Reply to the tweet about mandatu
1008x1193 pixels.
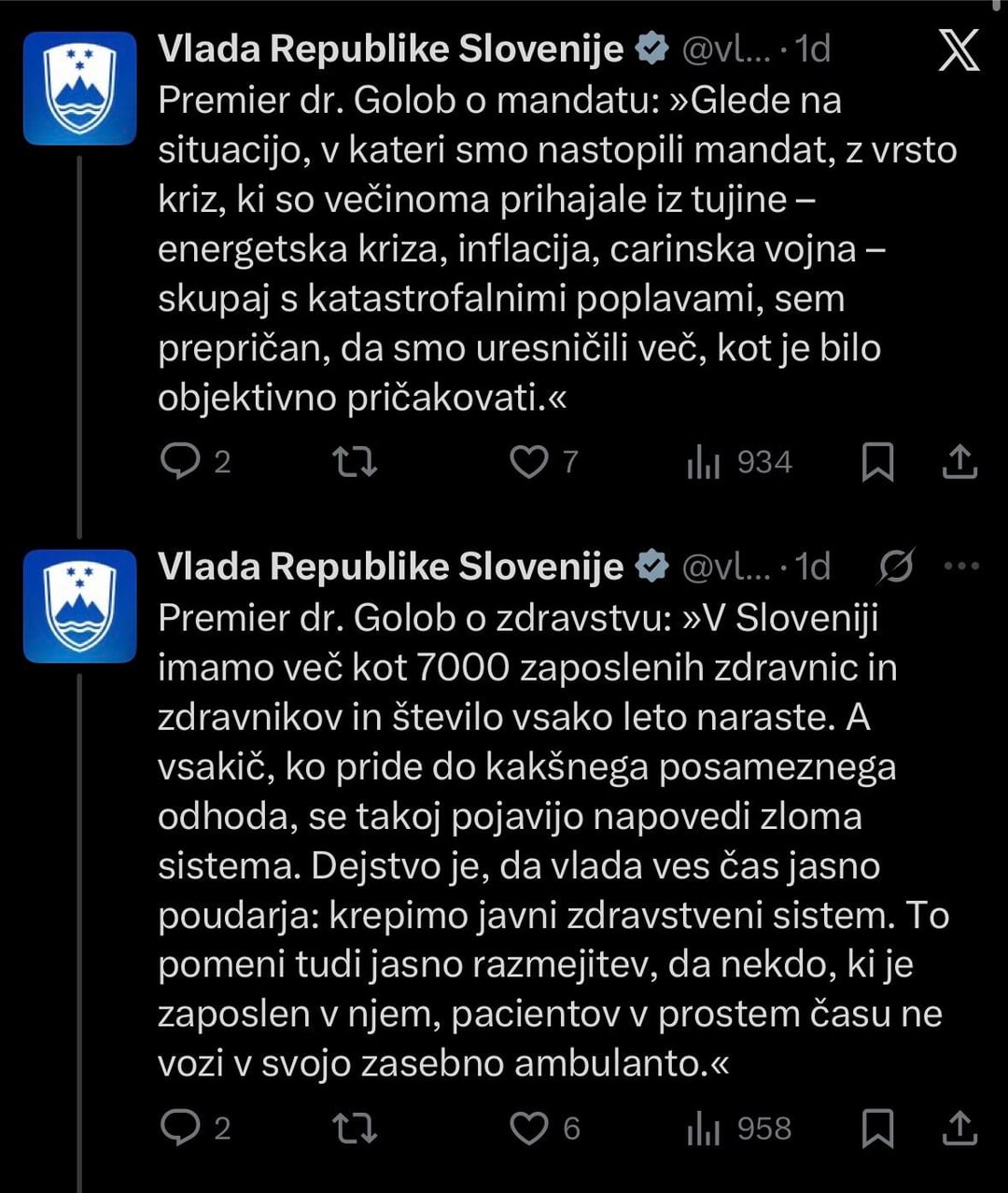pyautogui.click(x=179, y=461)
